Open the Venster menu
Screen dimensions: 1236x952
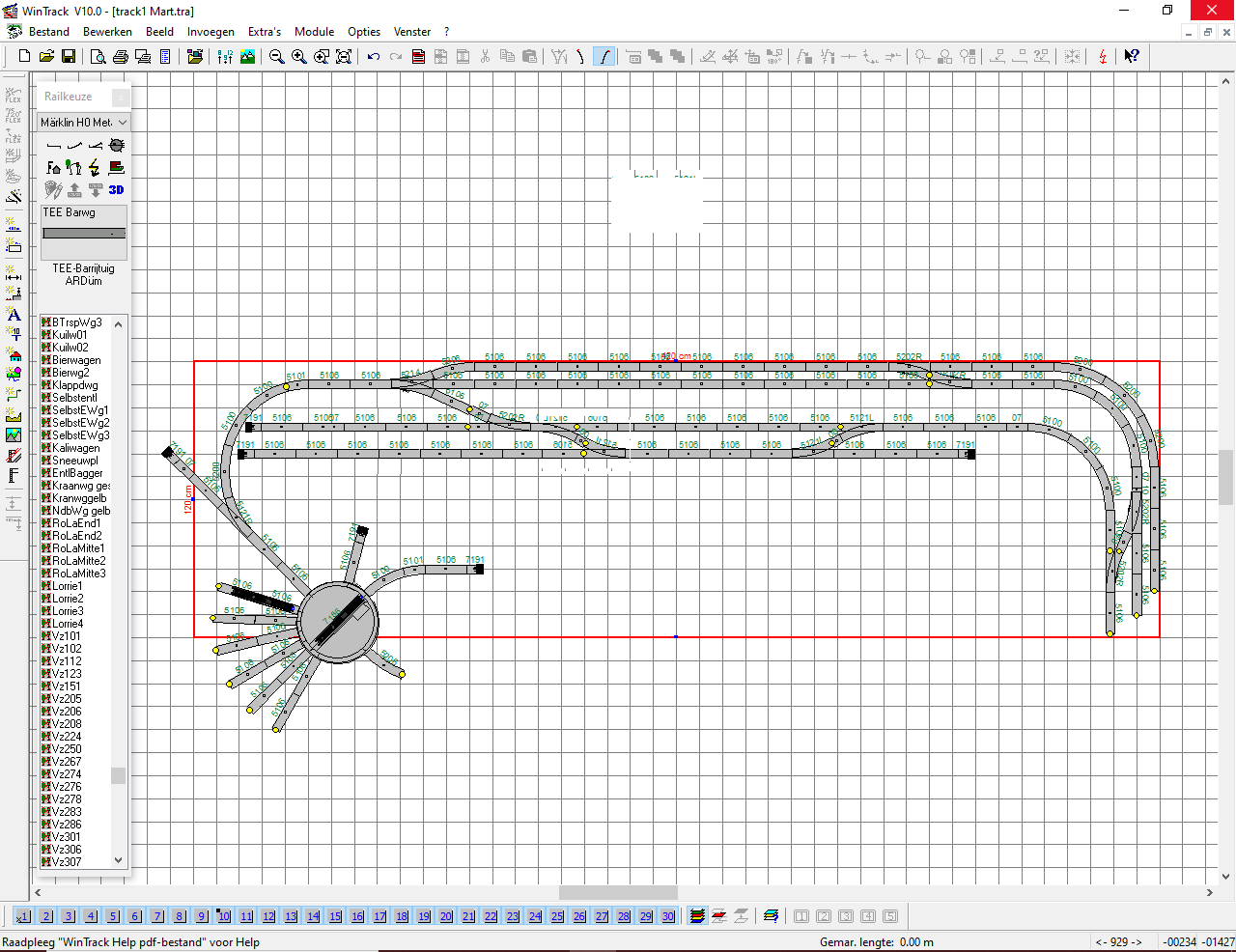click(412, 32)
